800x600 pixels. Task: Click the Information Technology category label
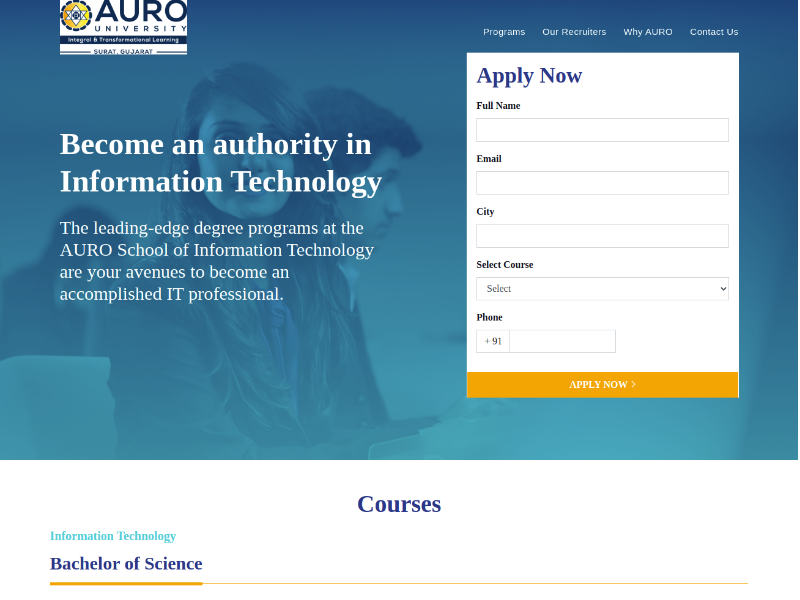(x=113, y=536)
